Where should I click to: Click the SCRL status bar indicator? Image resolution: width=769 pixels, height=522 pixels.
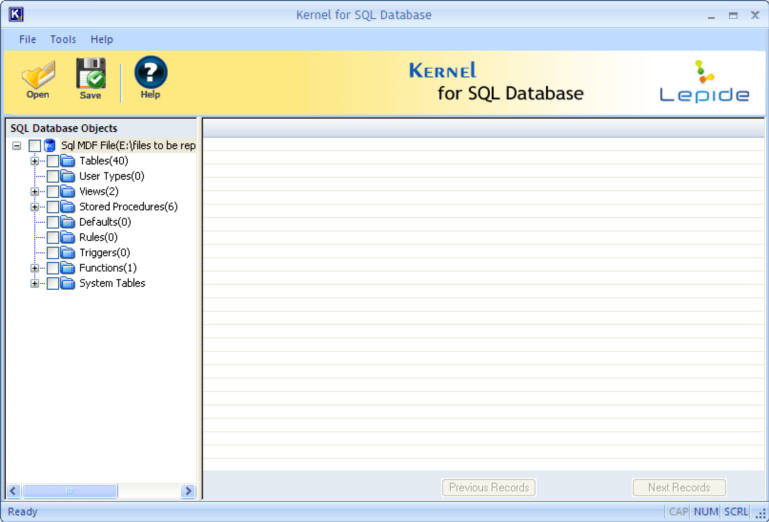[736, 512]
